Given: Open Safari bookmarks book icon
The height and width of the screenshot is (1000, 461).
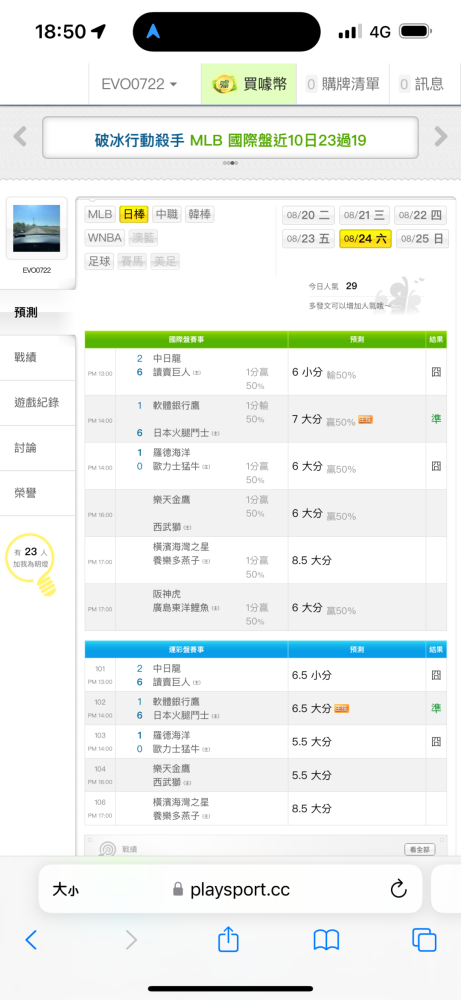Looking at the screenshot, I should coord(326,939).
